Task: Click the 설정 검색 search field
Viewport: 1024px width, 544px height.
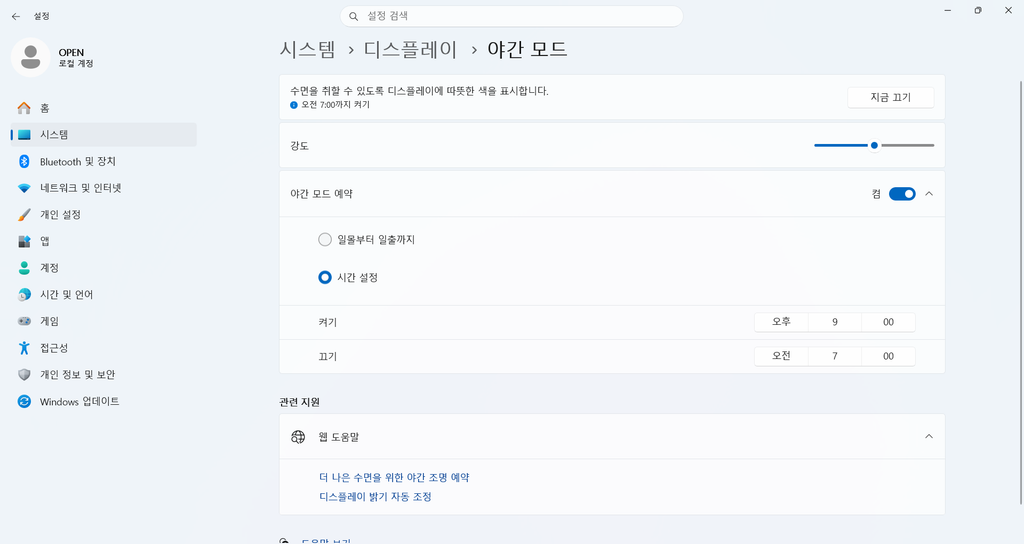Action: 511,16
